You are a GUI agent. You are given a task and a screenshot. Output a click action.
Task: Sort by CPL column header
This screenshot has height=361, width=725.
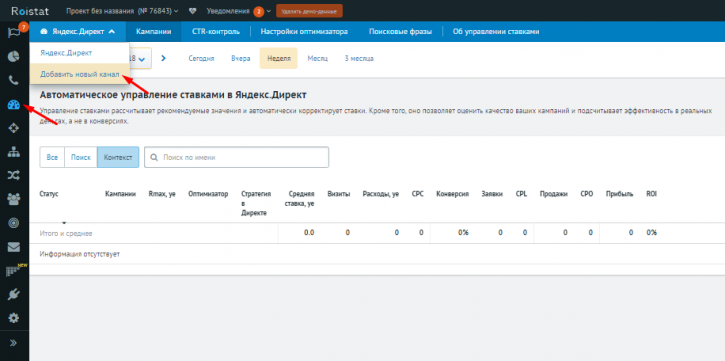[x=521, y=194]
